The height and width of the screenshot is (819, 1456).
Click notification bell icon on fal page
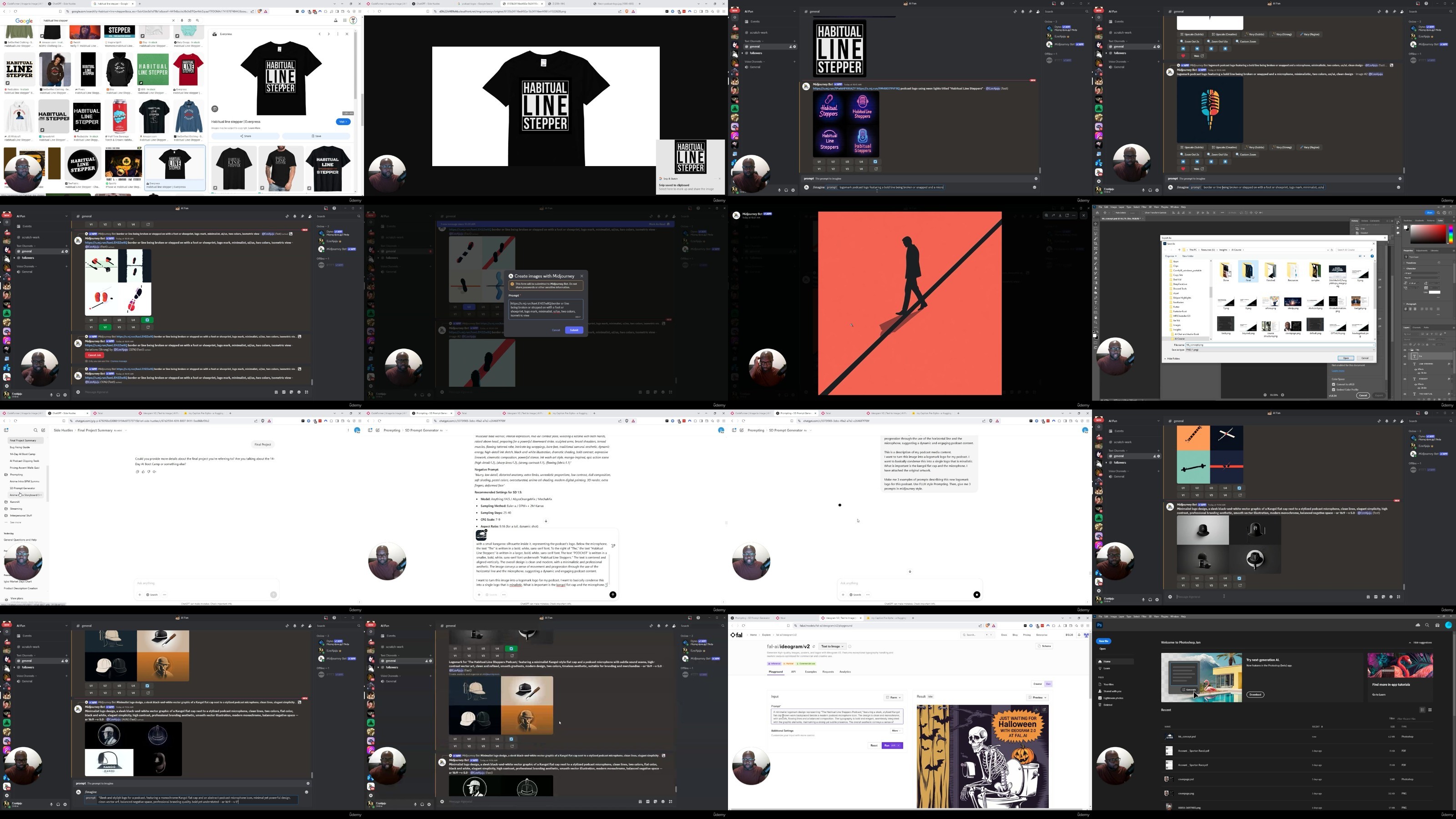click(1079, 635)
